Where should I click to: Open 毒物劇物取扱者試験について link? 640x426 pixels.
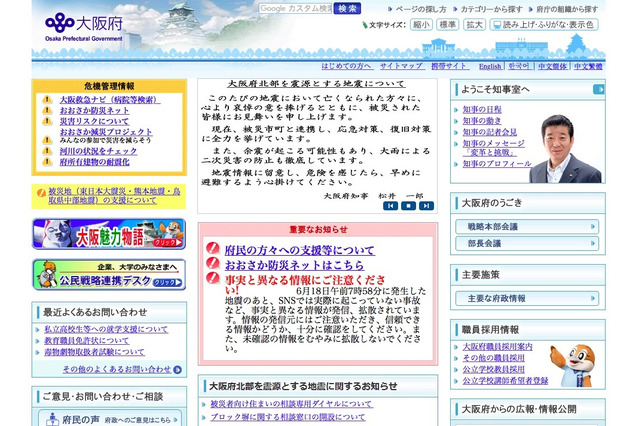(x=94, y=352)
